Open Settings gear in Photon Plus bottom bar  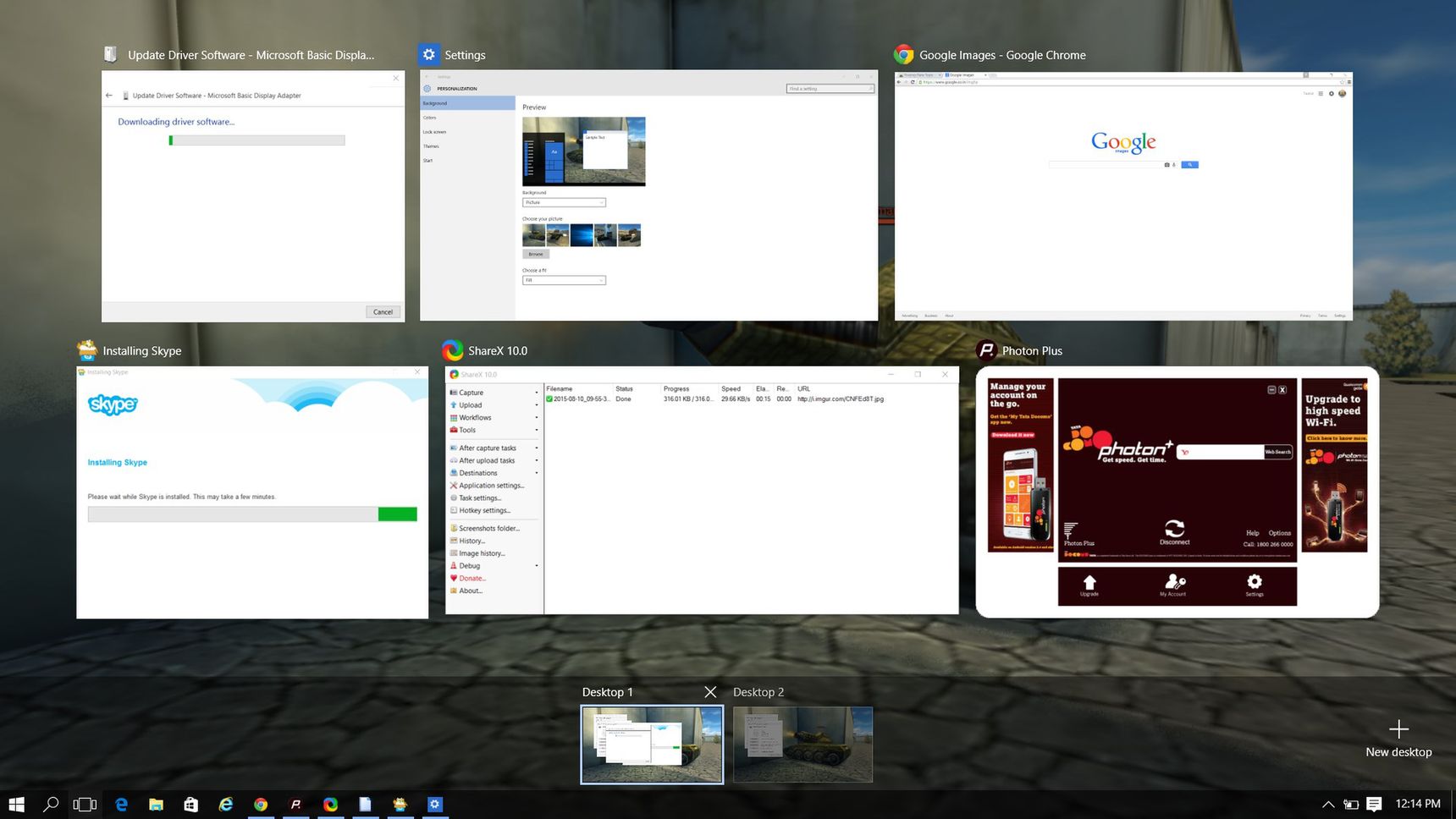point(1255,583)
